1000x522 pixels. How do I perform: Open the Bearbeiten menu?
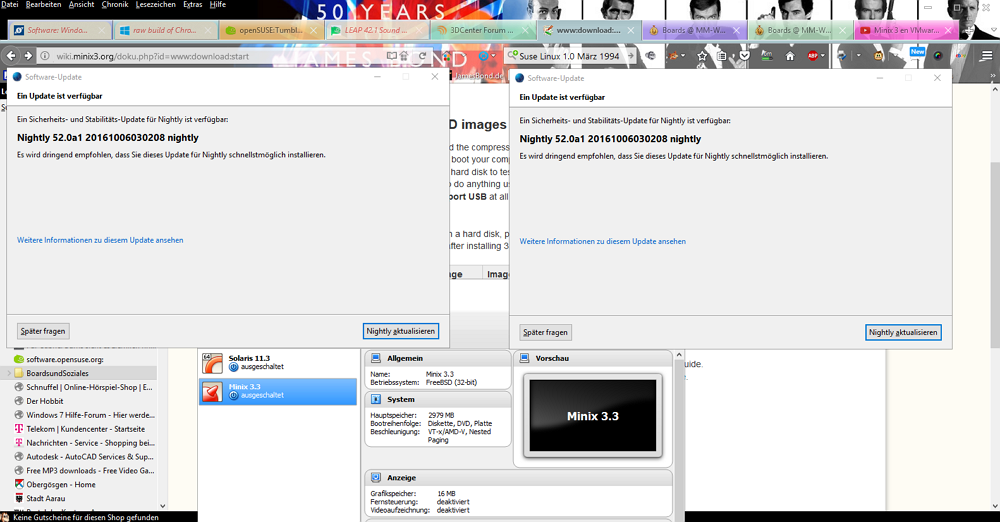(43, 4)
